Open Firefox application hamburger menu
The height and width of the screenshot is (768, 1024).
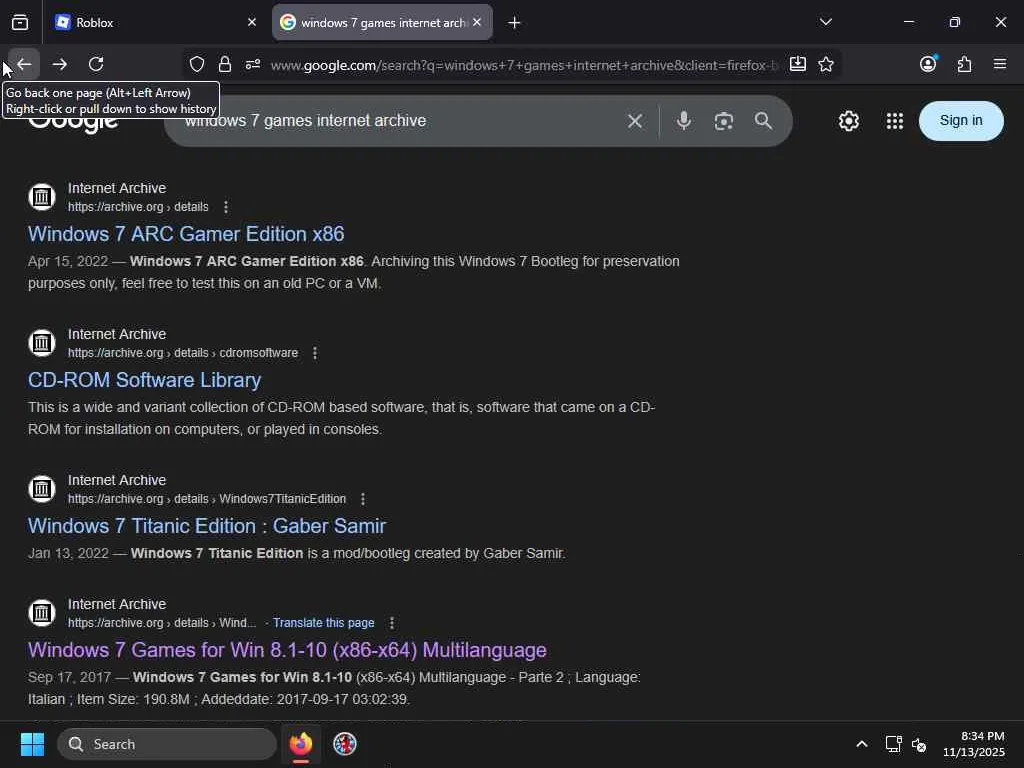coord(1000,64)
